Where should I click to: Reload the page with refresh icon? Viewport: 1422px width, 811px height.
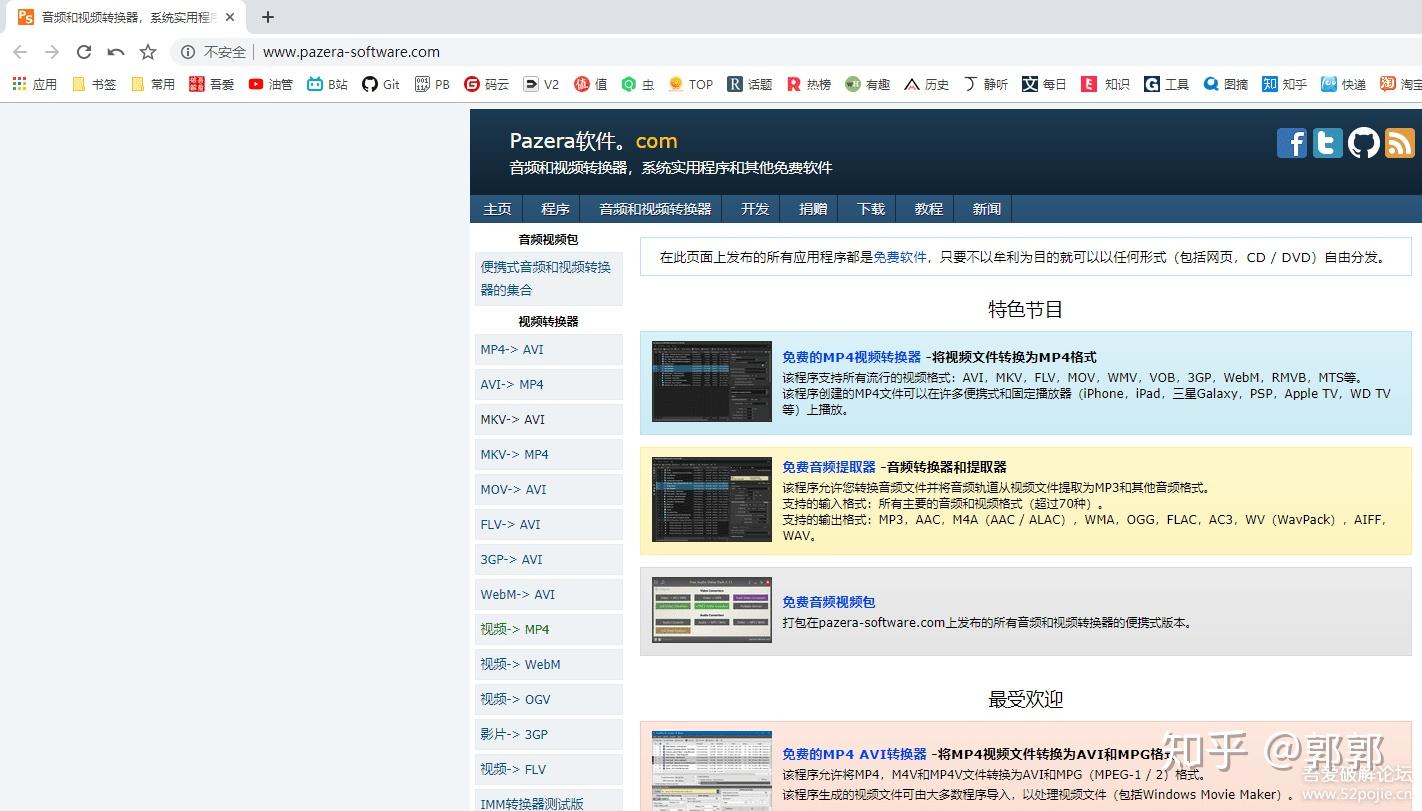tap(84, 52)
